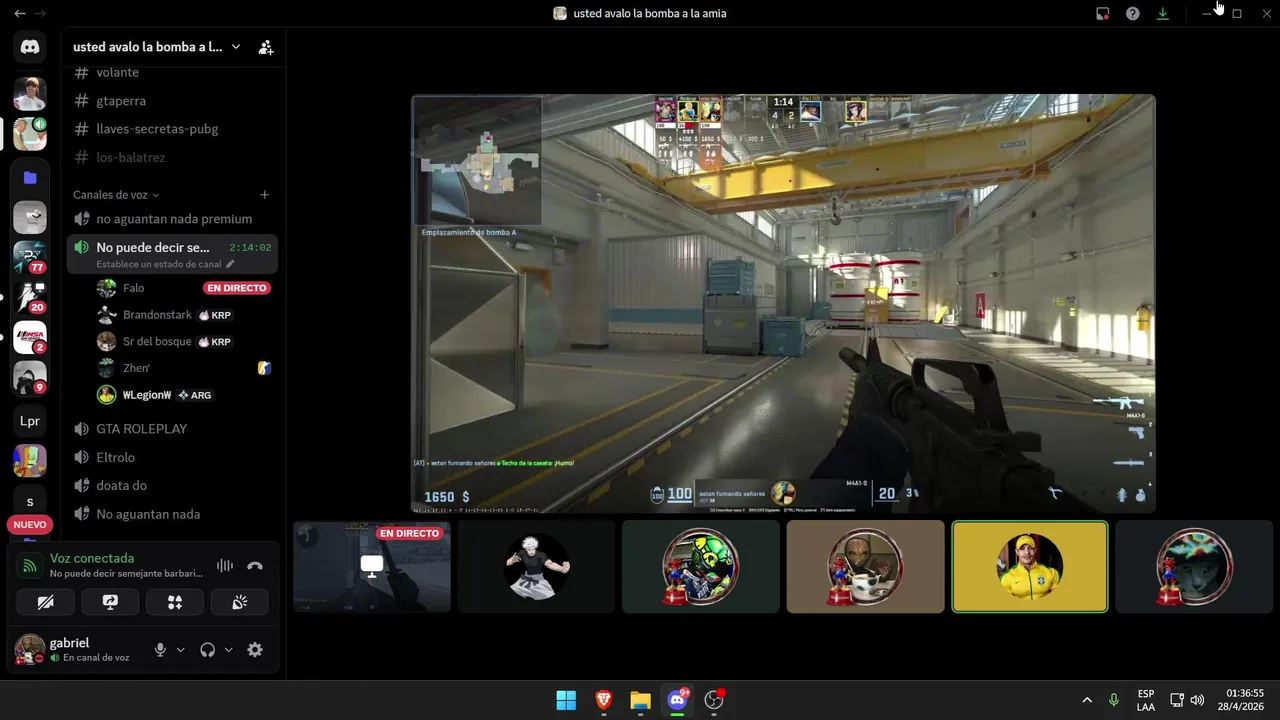
Task: Disconnect from voice with hang-up icon
Action: click(255, 566)
